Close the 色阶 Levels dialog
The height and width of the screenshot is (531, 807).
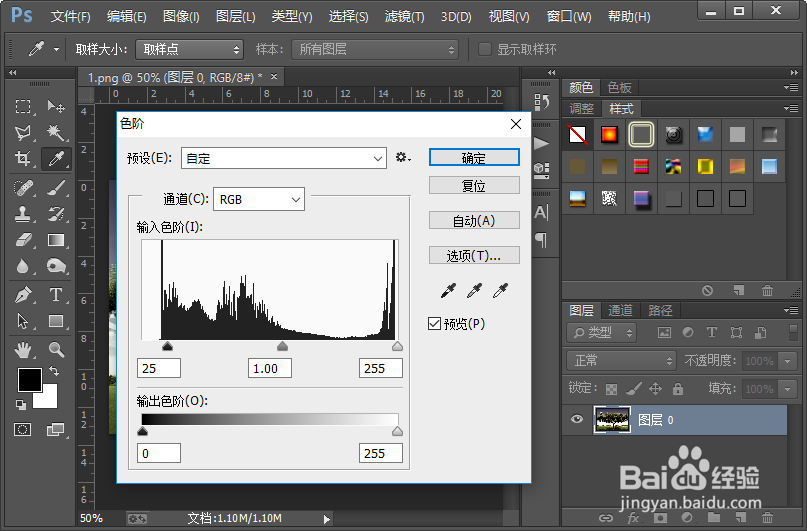(516, 124)
